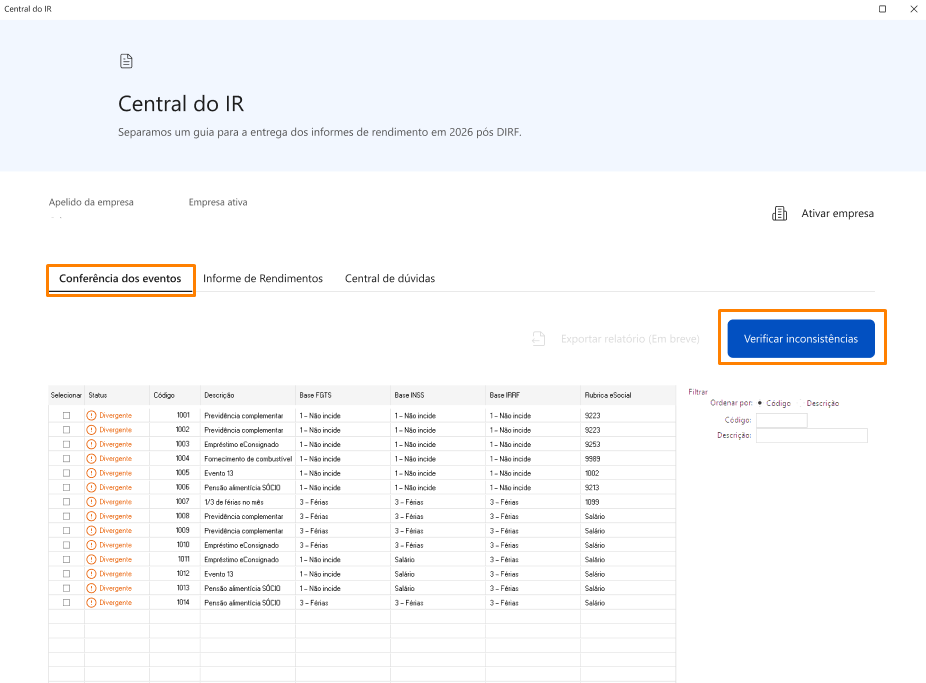Click the Rubrica eSocial value 9989

click(592, 459)
